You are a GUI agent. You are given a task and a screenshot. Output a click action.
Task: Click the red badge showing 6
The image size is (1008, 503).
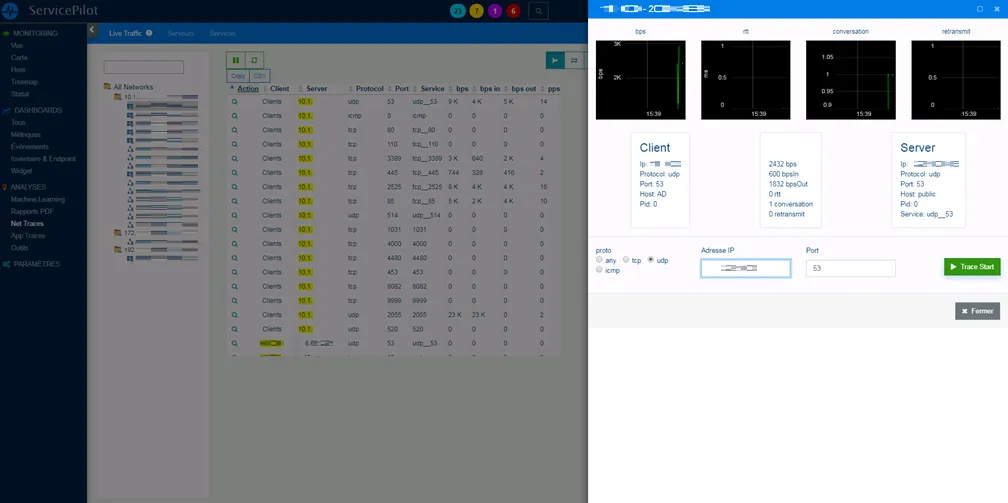513,11
